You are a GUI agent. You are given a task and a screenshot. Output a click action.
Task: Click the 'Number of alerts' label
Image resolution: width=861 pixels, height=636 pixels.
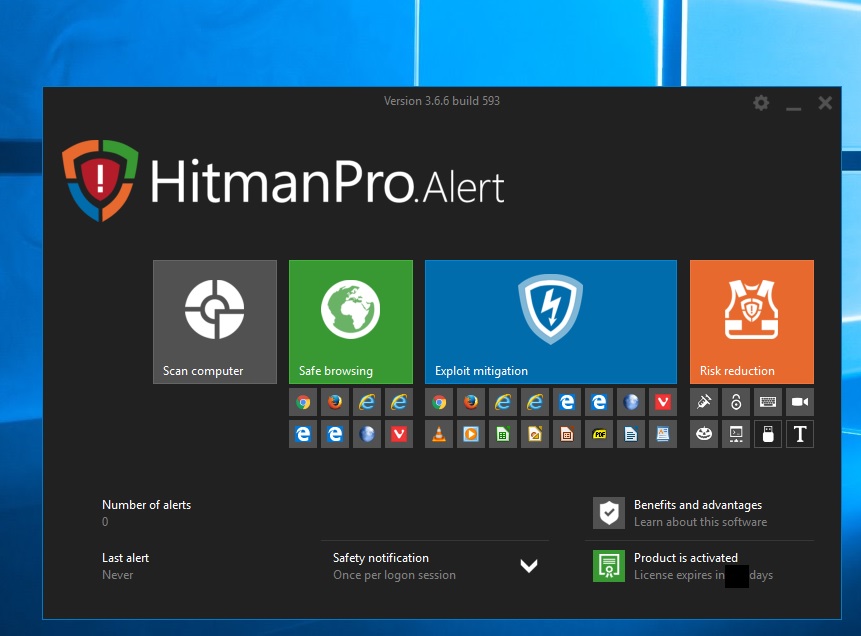click(x=147, y=505)
